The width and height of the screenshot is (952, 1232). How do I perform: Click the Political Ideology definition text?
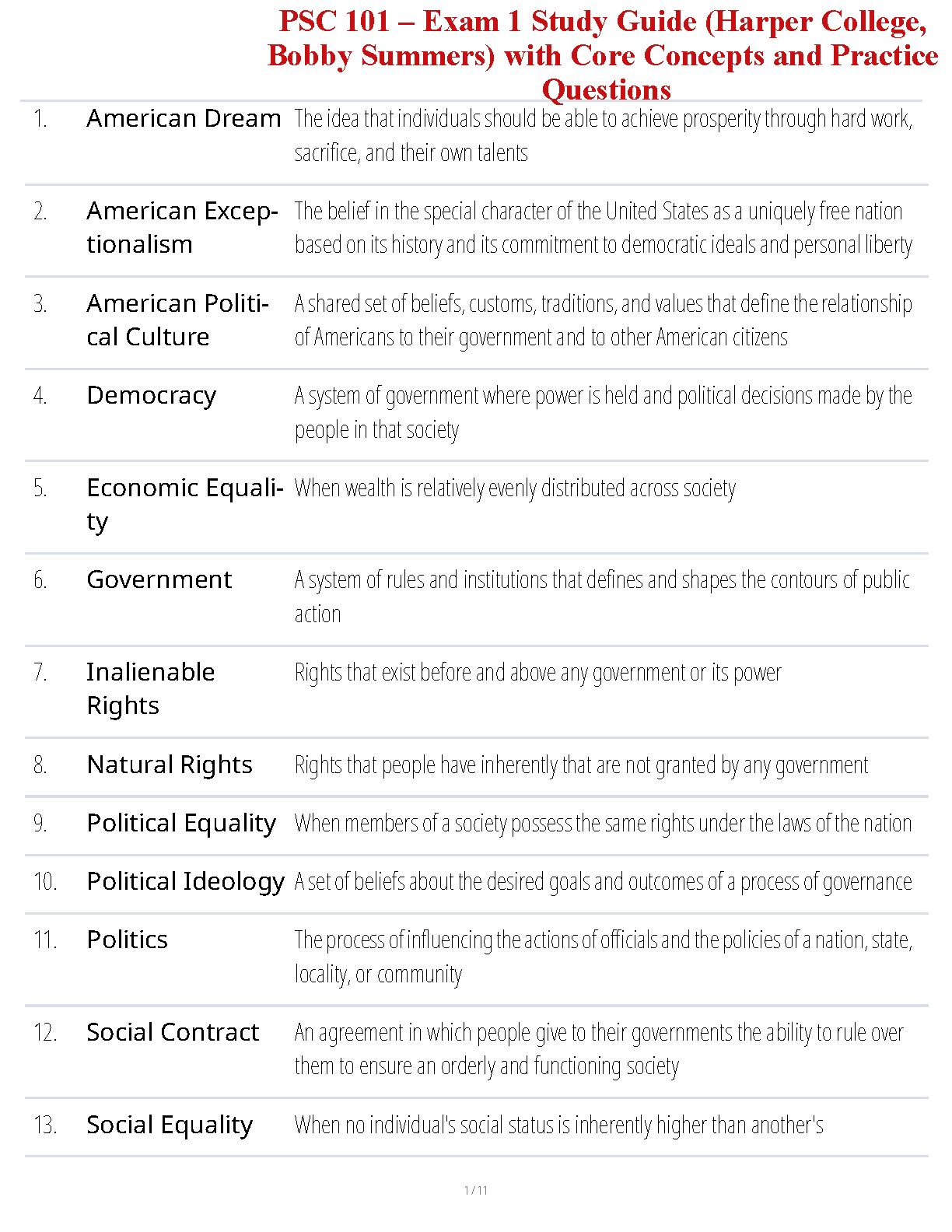[603, 882]
